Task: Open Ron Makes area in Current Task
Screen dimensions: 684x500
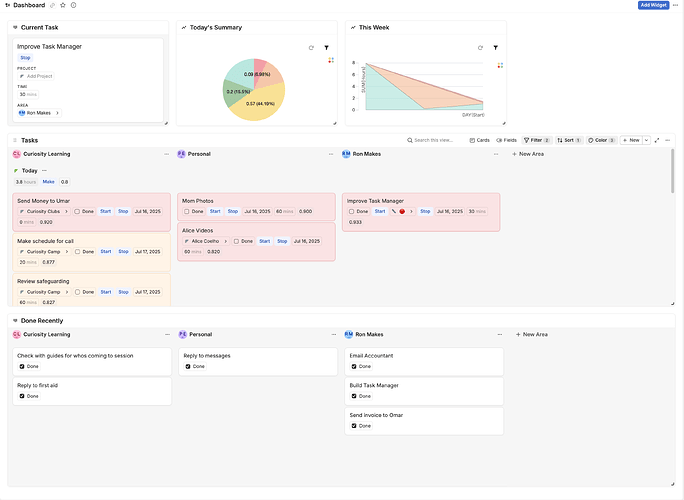Action: coord(39,113)
